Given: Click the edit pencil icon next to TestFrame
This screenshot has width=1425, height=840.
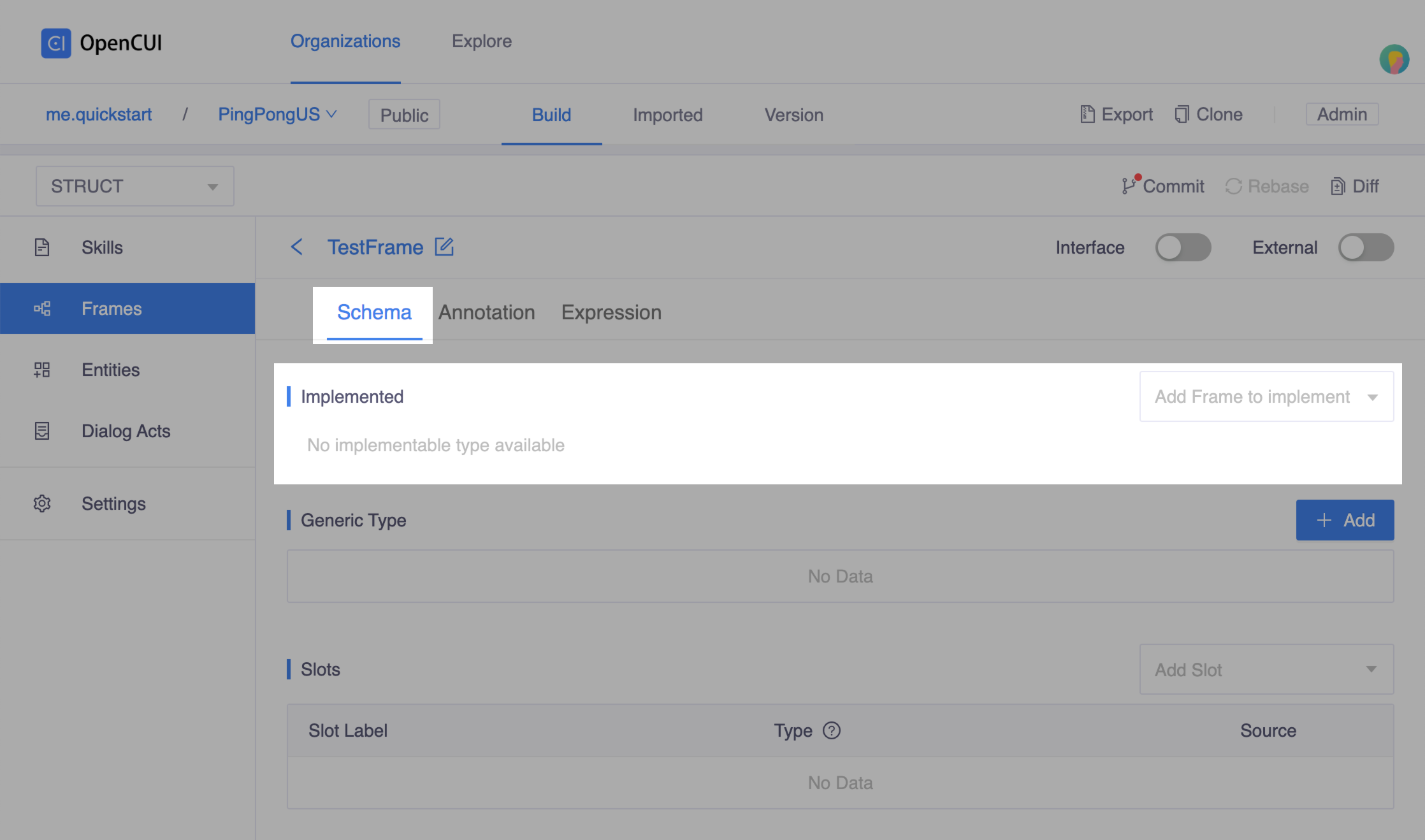Looking at the screenshot, I should [x=444, y=247].
